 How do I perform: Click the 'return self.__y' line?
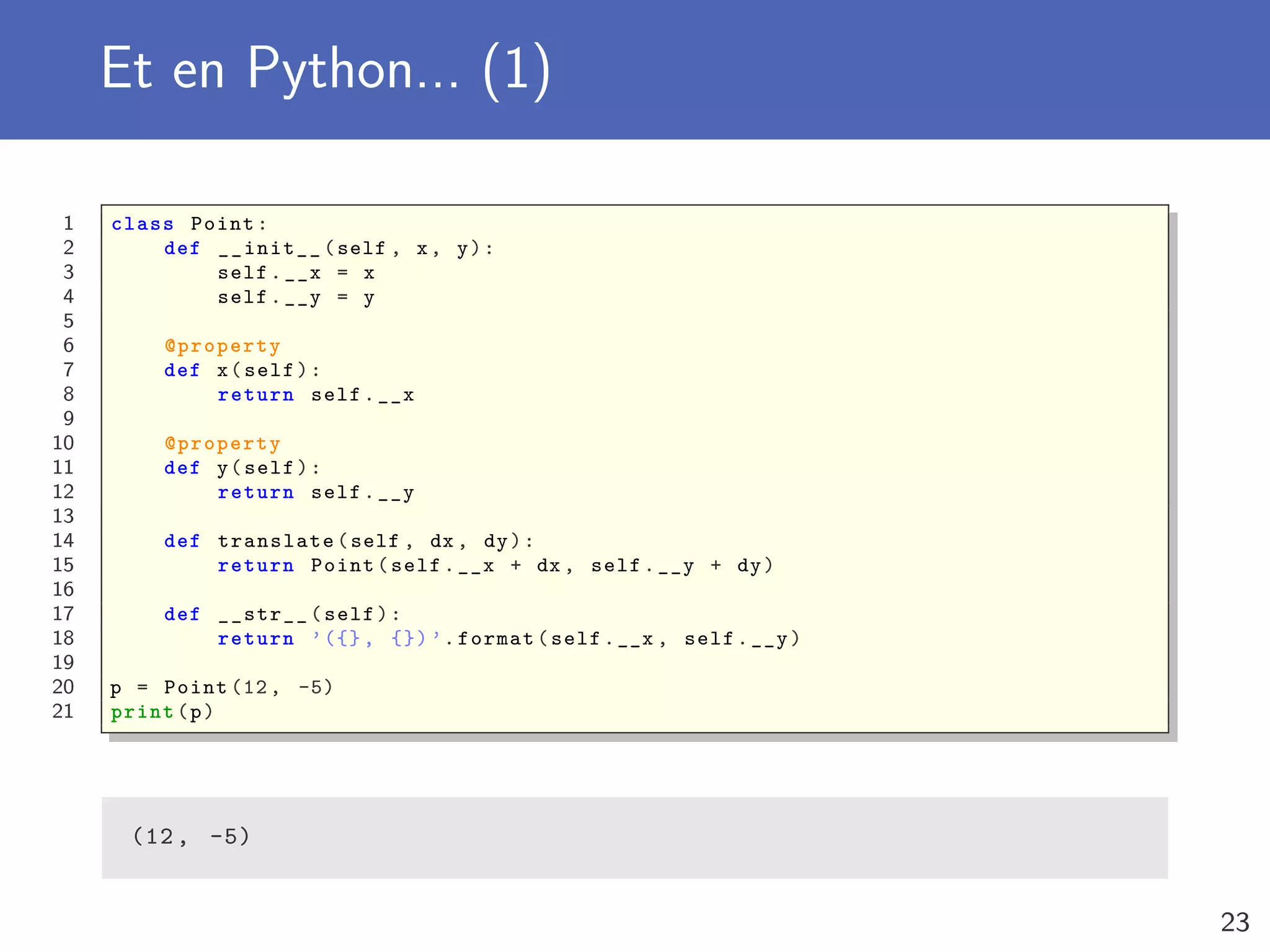point(316,493)
